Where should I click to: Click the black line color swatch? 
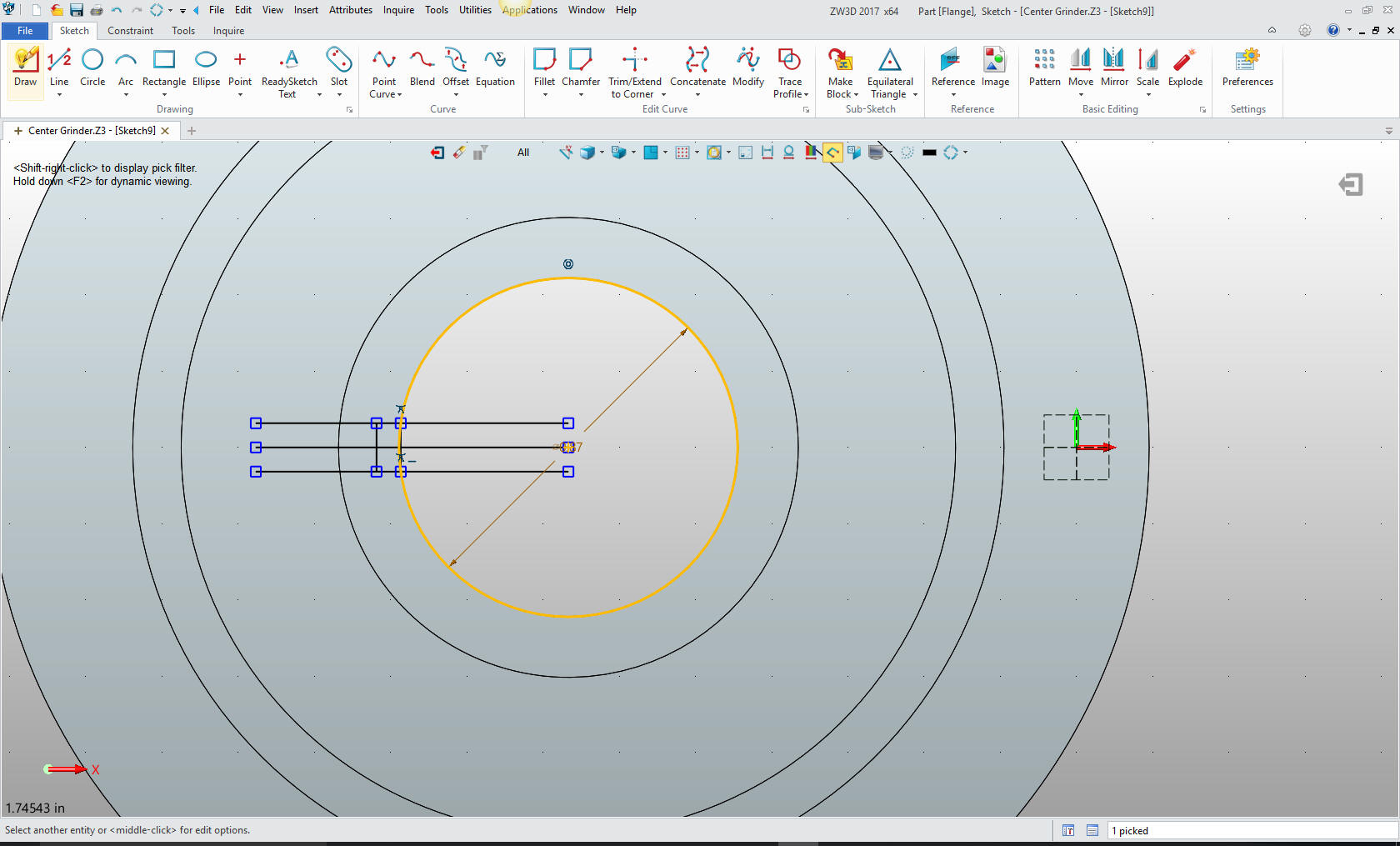point(929,153)
